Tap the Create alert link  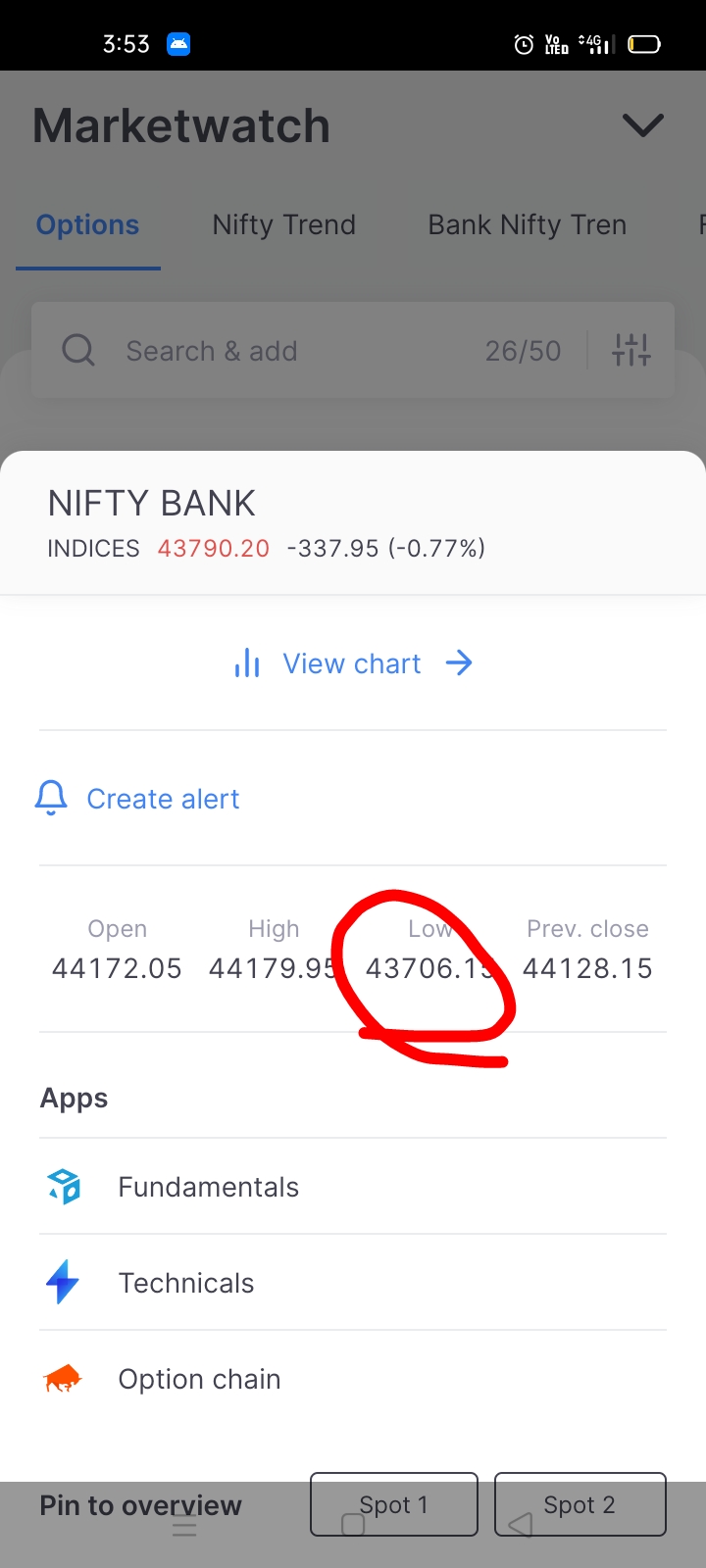(x=163, y=799)
